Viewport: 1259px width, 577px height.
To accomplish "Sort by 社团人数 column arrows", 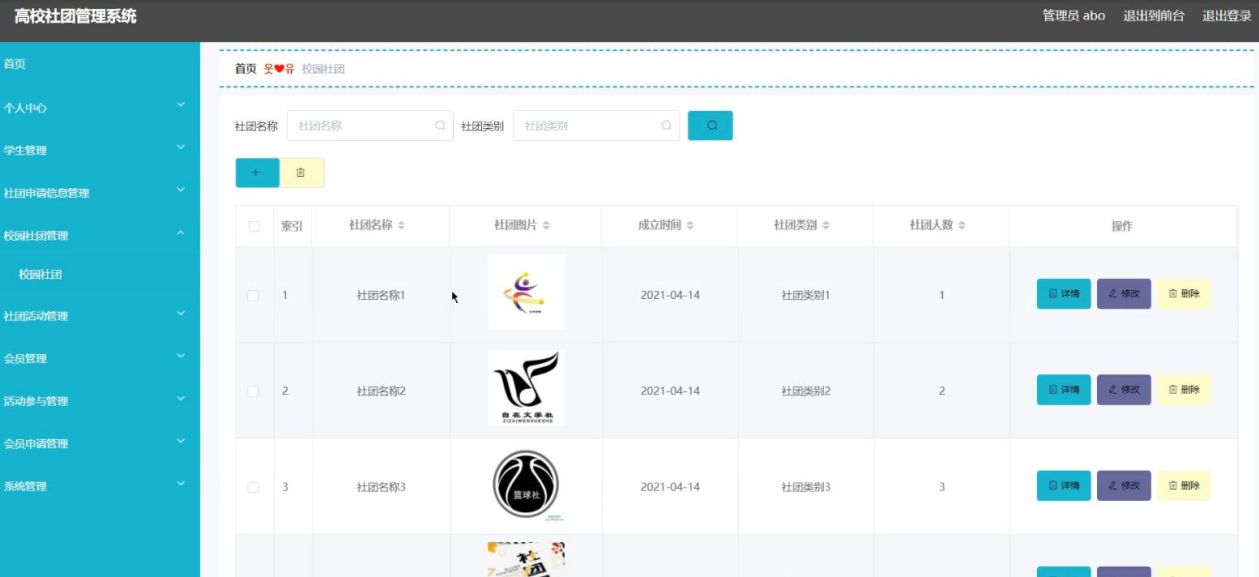I will tap(962, 226).
